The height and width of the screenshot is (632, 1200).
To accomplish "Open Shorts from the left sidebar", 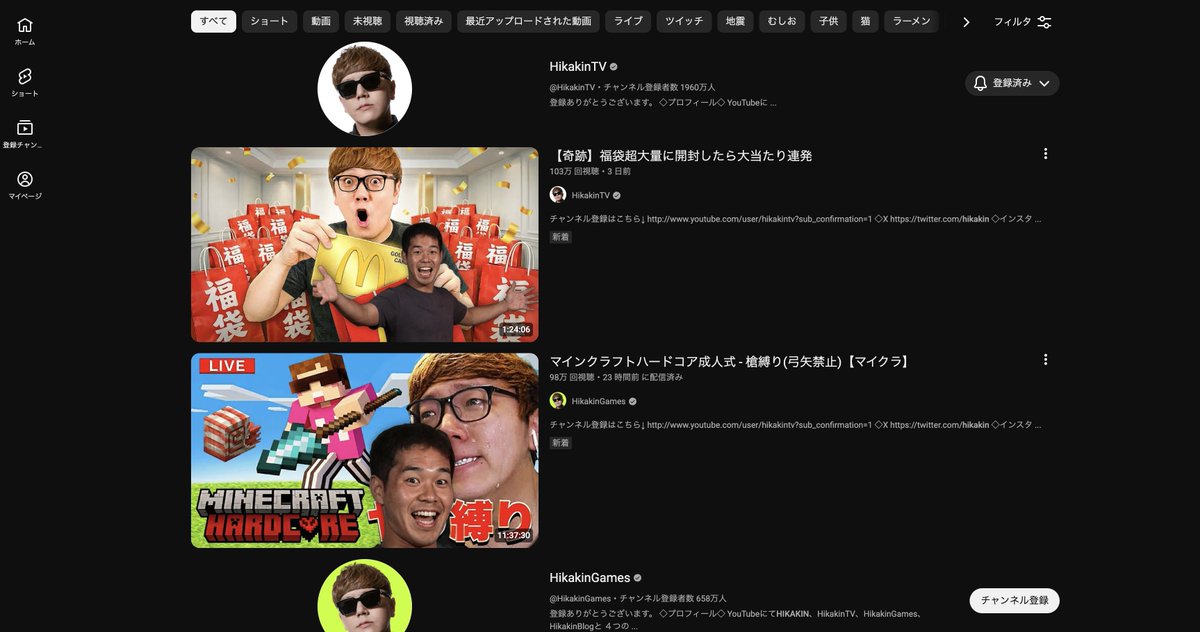I will coord(24,79).
